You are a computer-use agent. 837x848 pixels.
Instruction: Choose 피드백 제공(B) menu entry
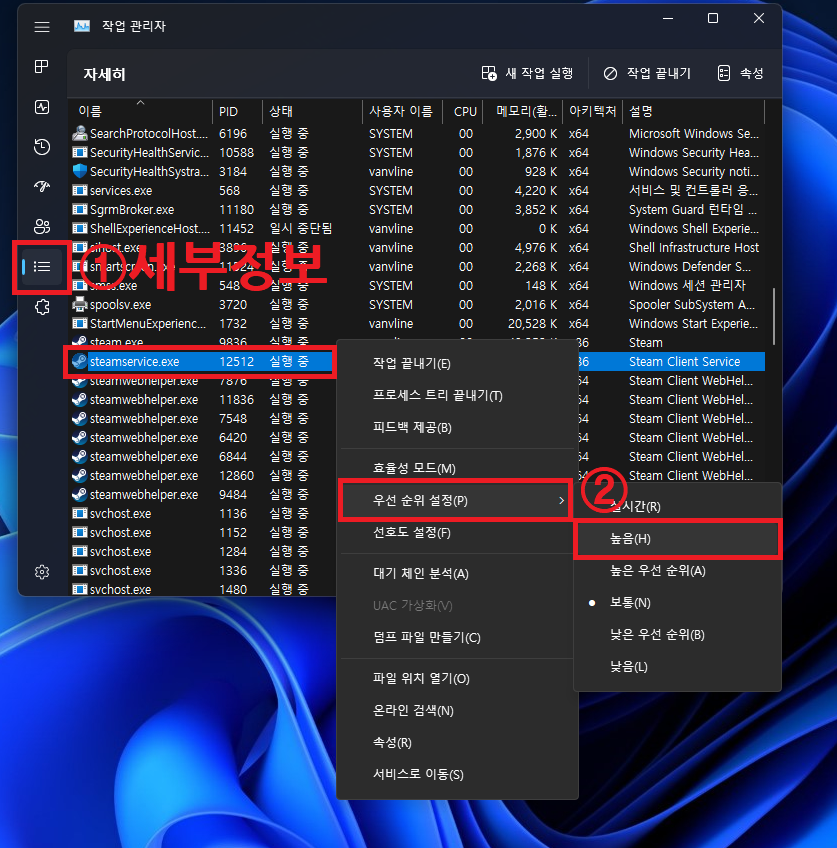[x=457, y=427]
